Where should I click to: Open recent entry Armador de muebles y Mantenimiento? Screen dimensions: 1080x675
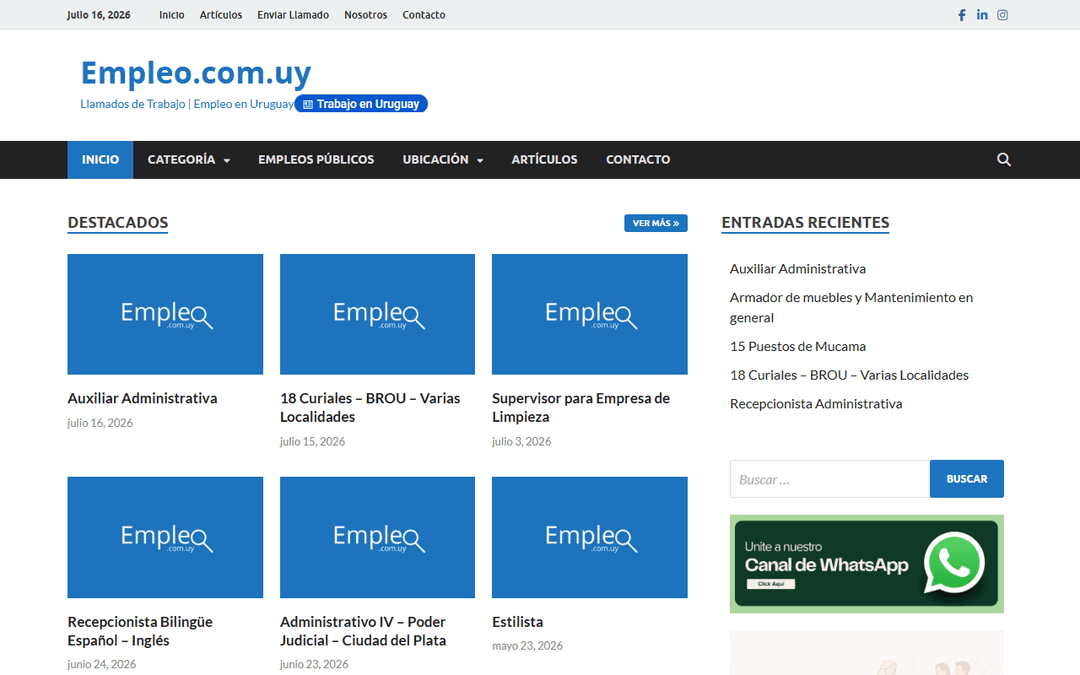coord(851,307)
